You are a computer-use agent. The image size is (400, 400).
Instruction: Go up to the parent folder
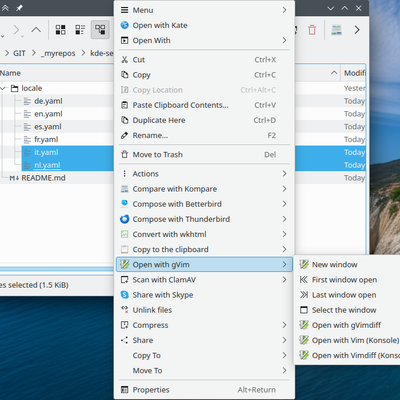click(36, 30)
